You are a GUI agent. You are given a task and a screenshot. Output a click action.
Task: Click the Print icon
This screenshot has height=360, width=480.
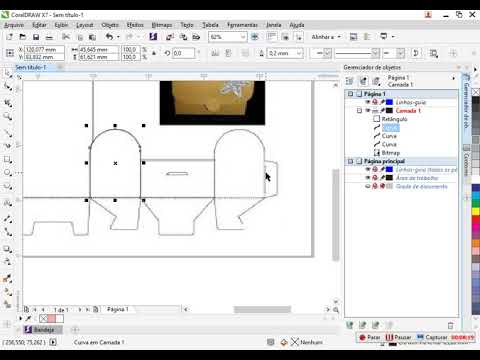point(49,37)
